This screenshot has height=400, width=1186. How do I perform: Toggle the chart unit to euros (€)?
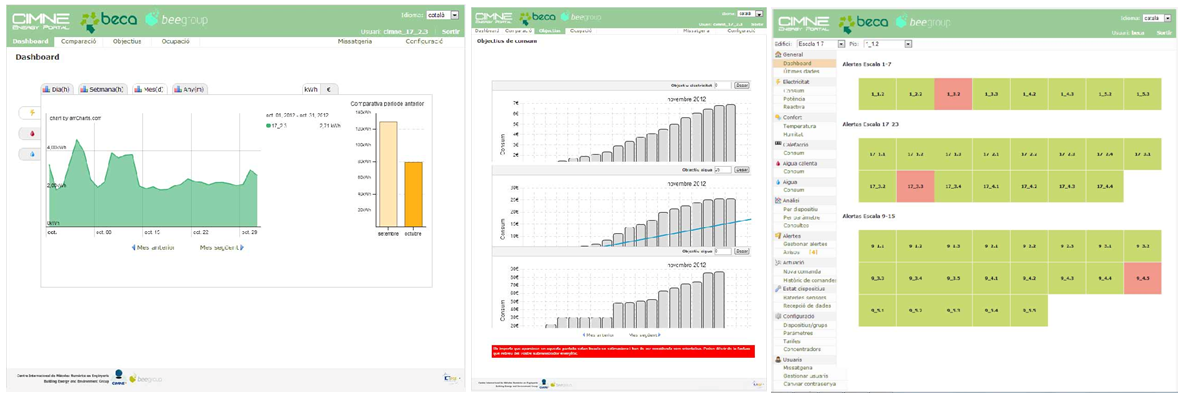pos(329,89)
